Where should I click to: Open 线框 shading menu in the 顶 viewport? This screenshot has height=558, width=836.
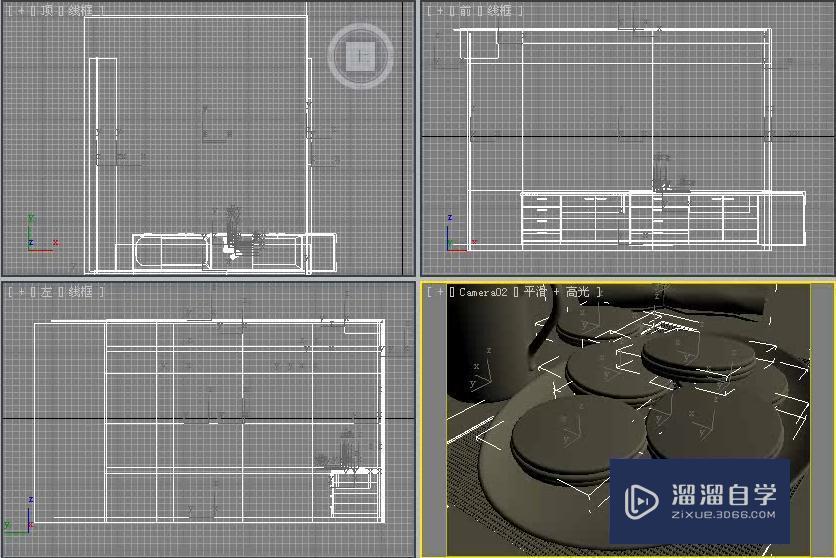pos(81,10)
